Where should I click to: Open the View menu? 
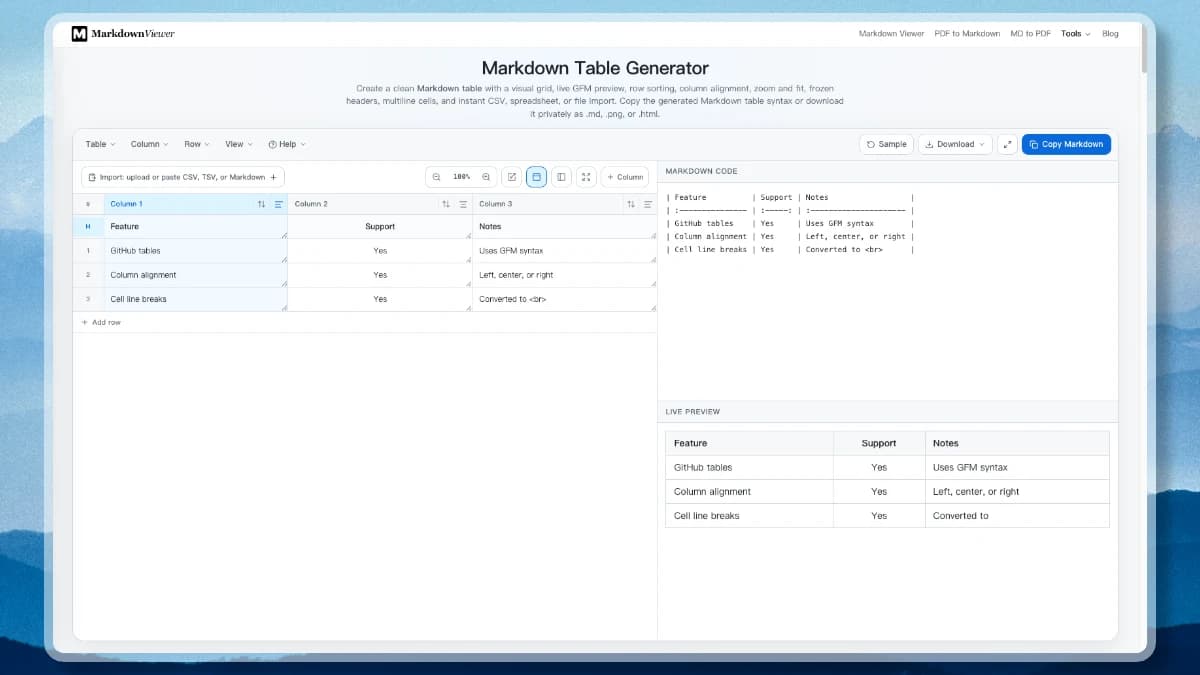tap(239, 144)
